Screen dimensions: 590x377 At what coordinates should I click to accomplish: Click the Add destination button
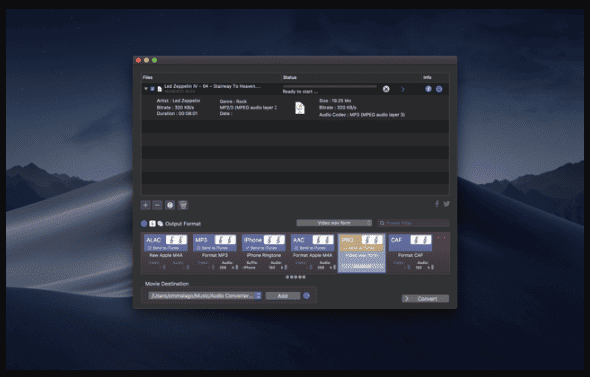click(x=283, y=296)
